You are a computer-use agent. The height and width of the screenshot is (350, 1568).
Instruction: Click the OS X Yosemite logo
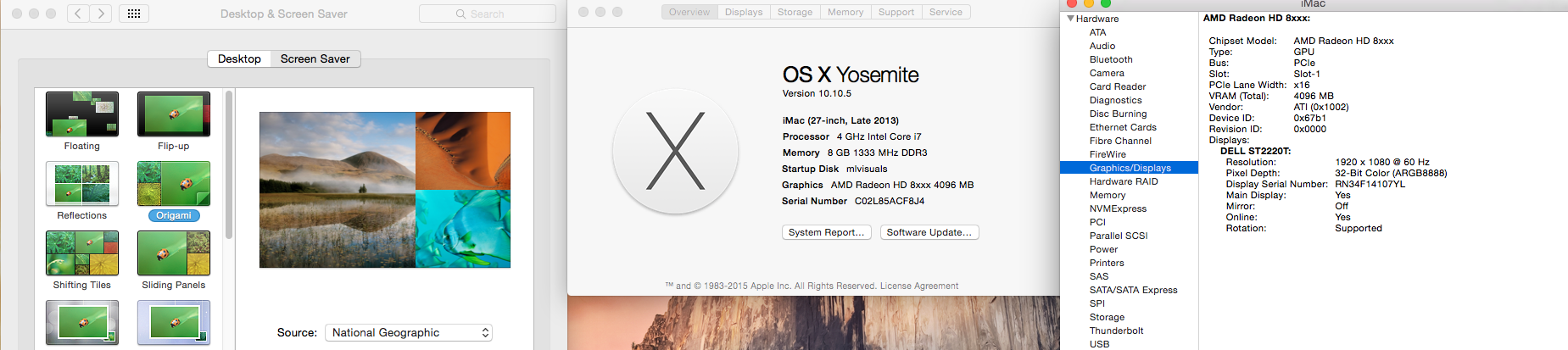click(675, 152)
